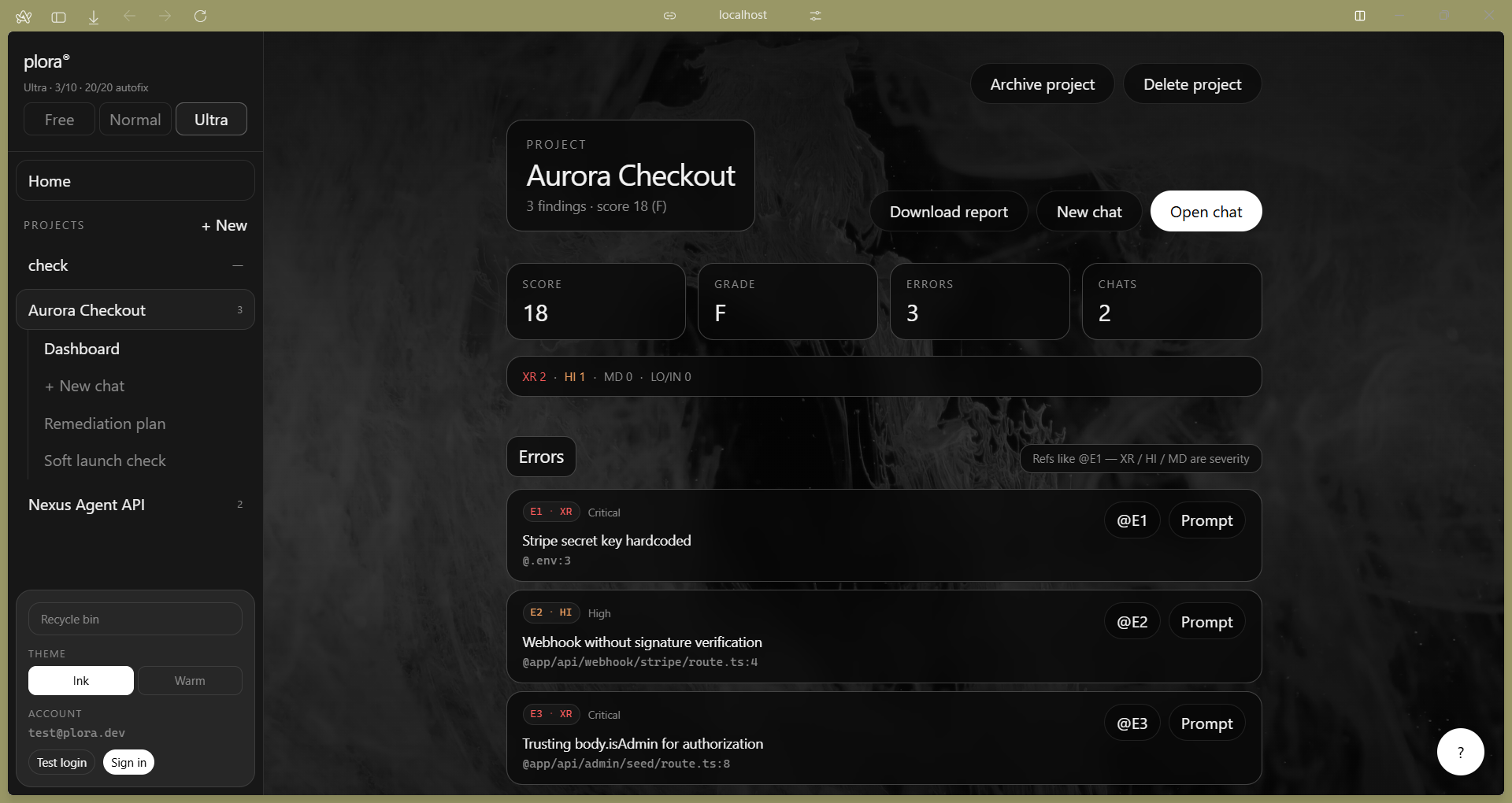The width and height of the screenshot is (1512, 803).
Task: Switch theme to Warm
Action: click(190, 681)
